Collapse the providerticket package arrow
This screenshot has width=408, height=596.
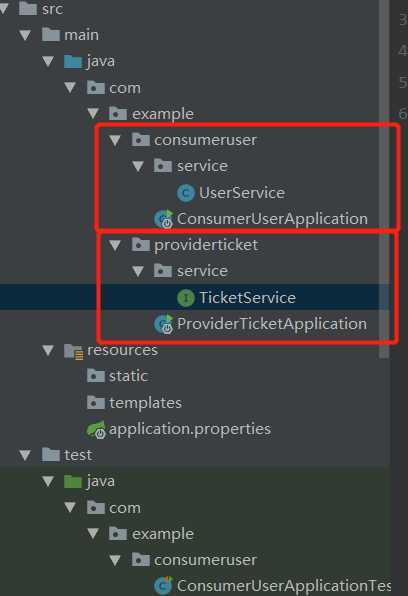(x=115, y=245)
